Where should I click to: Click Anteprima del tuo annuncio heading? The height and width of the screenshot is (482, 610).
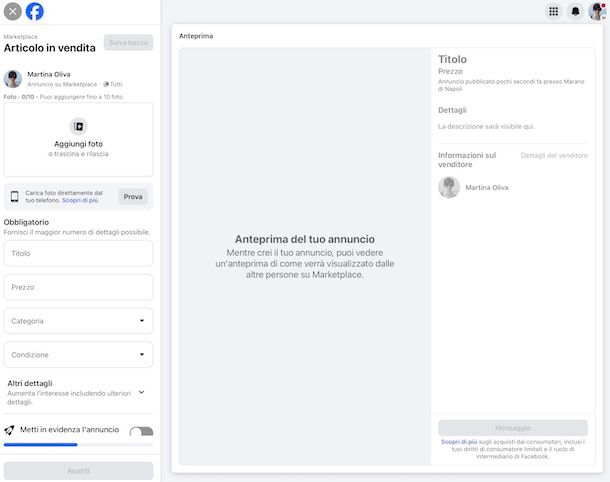click(x=305, y=239)
